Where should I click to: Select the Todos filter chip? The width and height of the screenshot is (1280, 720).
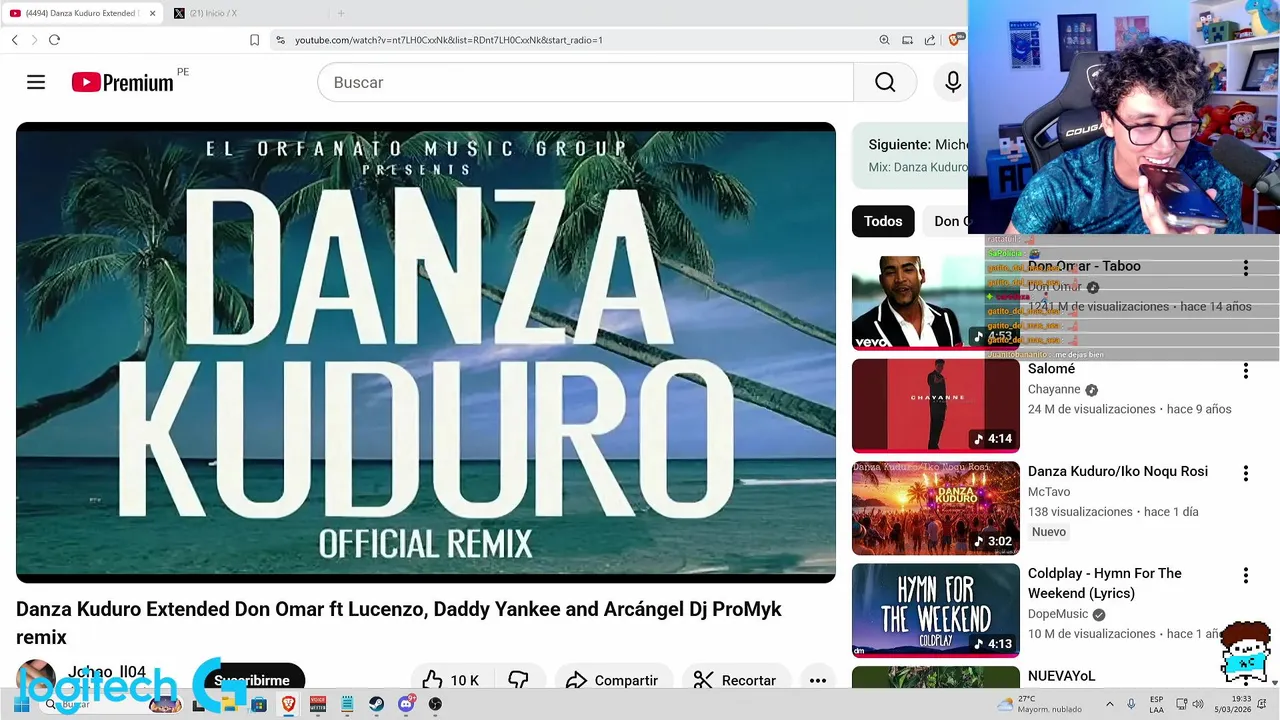883,221
